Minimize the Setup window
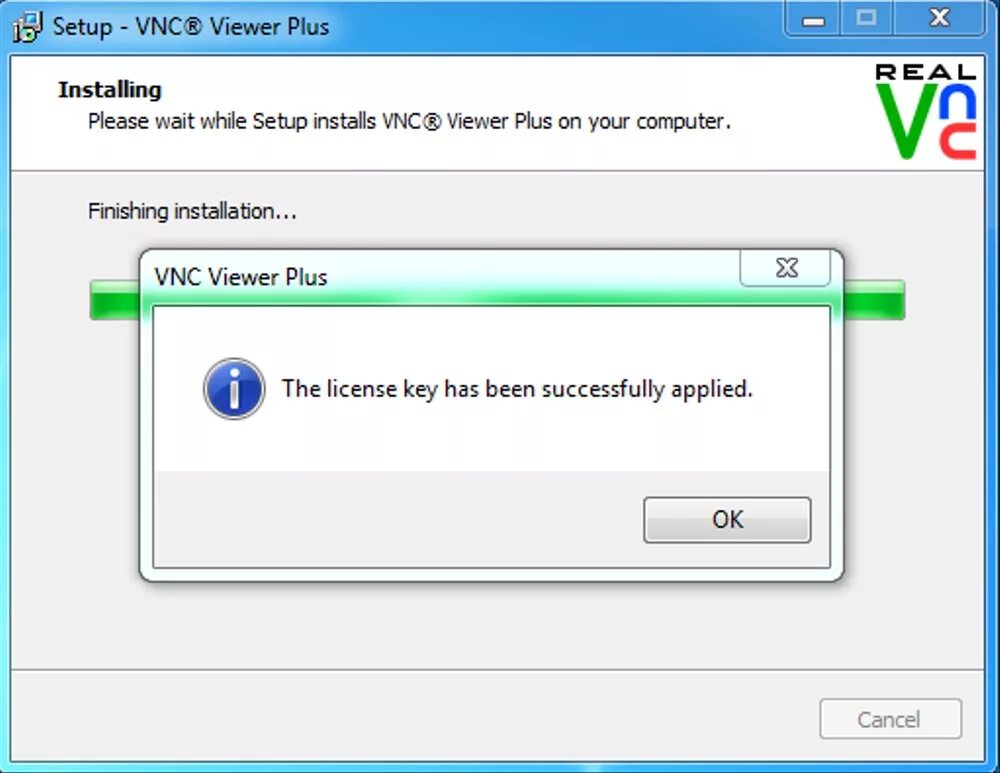The image size is (1000, 773). [x=813, y=19]
